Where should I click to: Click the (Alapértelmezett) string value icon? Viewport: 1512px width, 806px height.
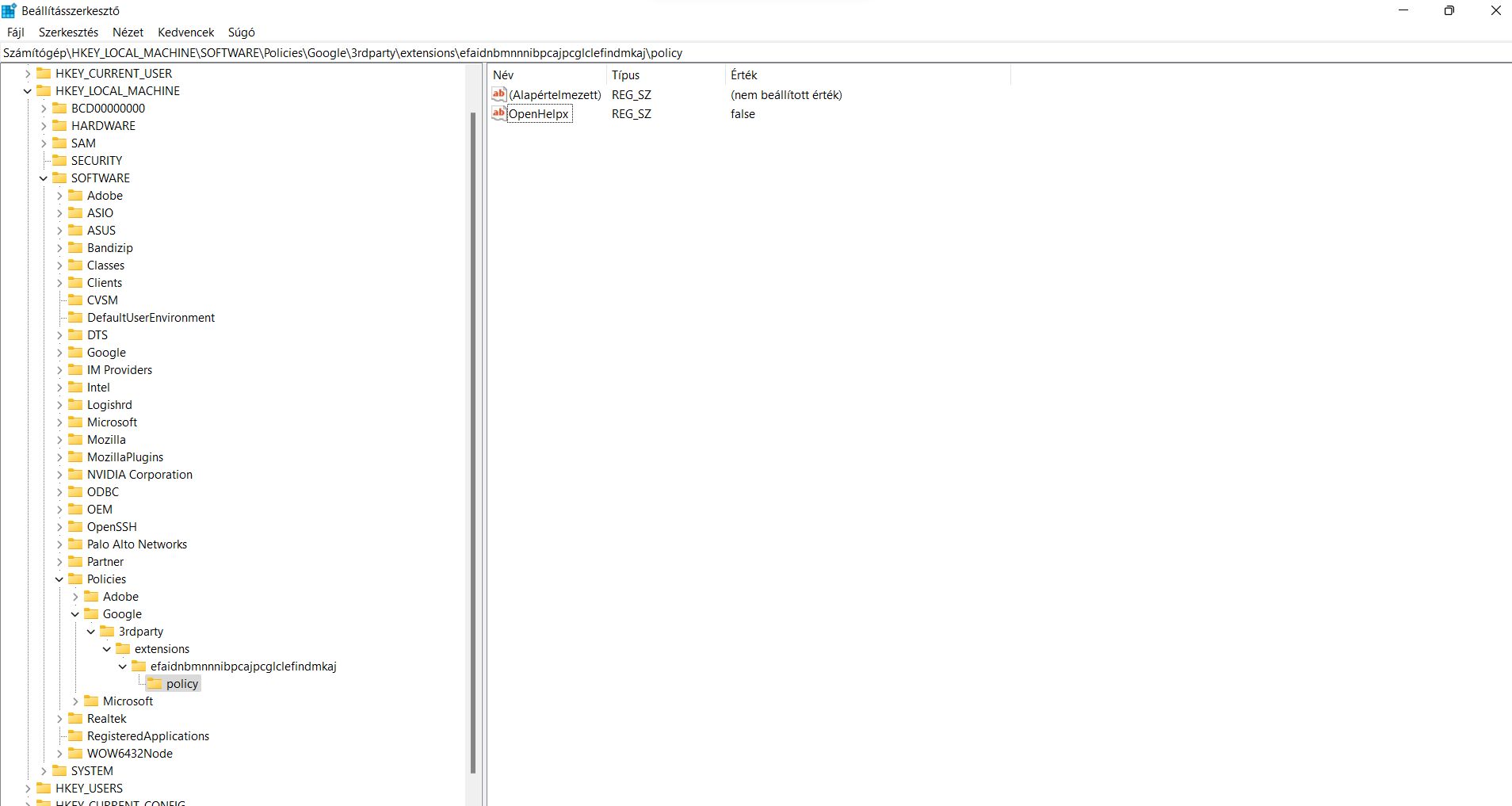pyautogui.click(x=498, y=94)
